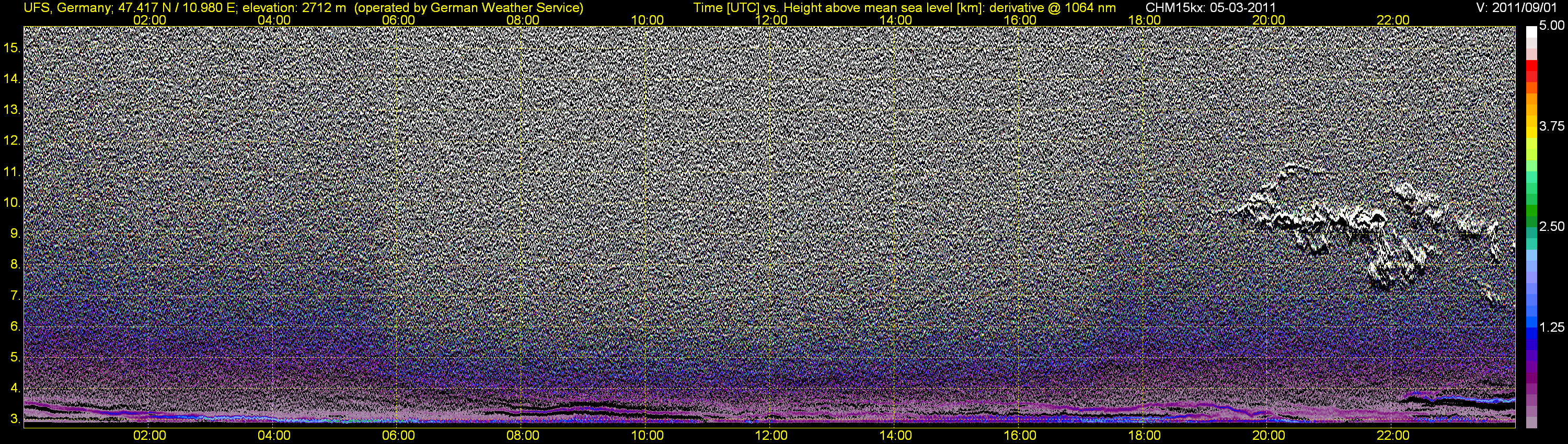Click the '8.' height axis label
1568x444 pixels.
tap(15, 265)
